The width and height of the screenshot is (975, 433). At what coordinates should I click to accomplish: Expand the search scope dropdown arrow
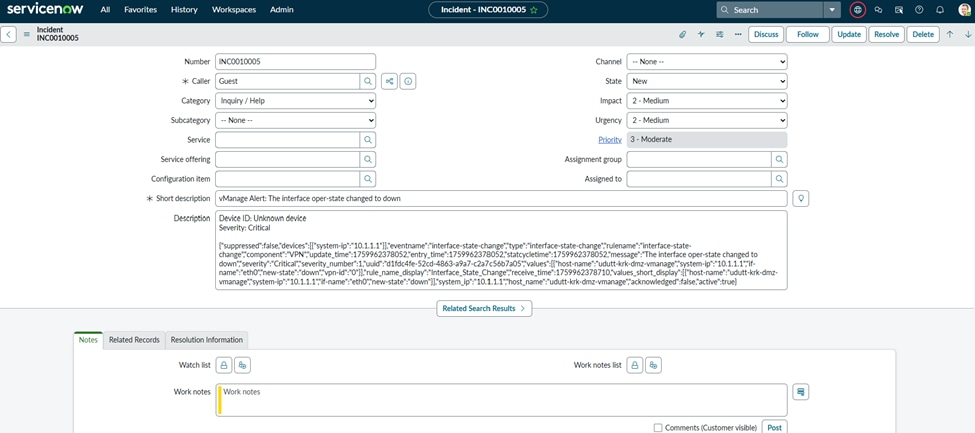click(x=832, y=10)
